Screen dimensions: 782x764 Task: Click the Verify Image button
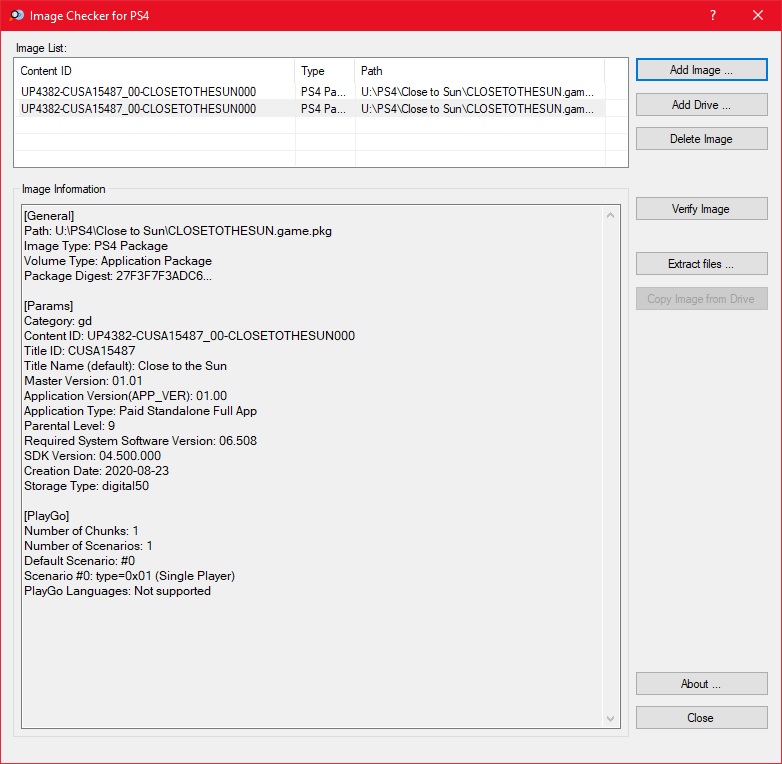click(701, 208)
